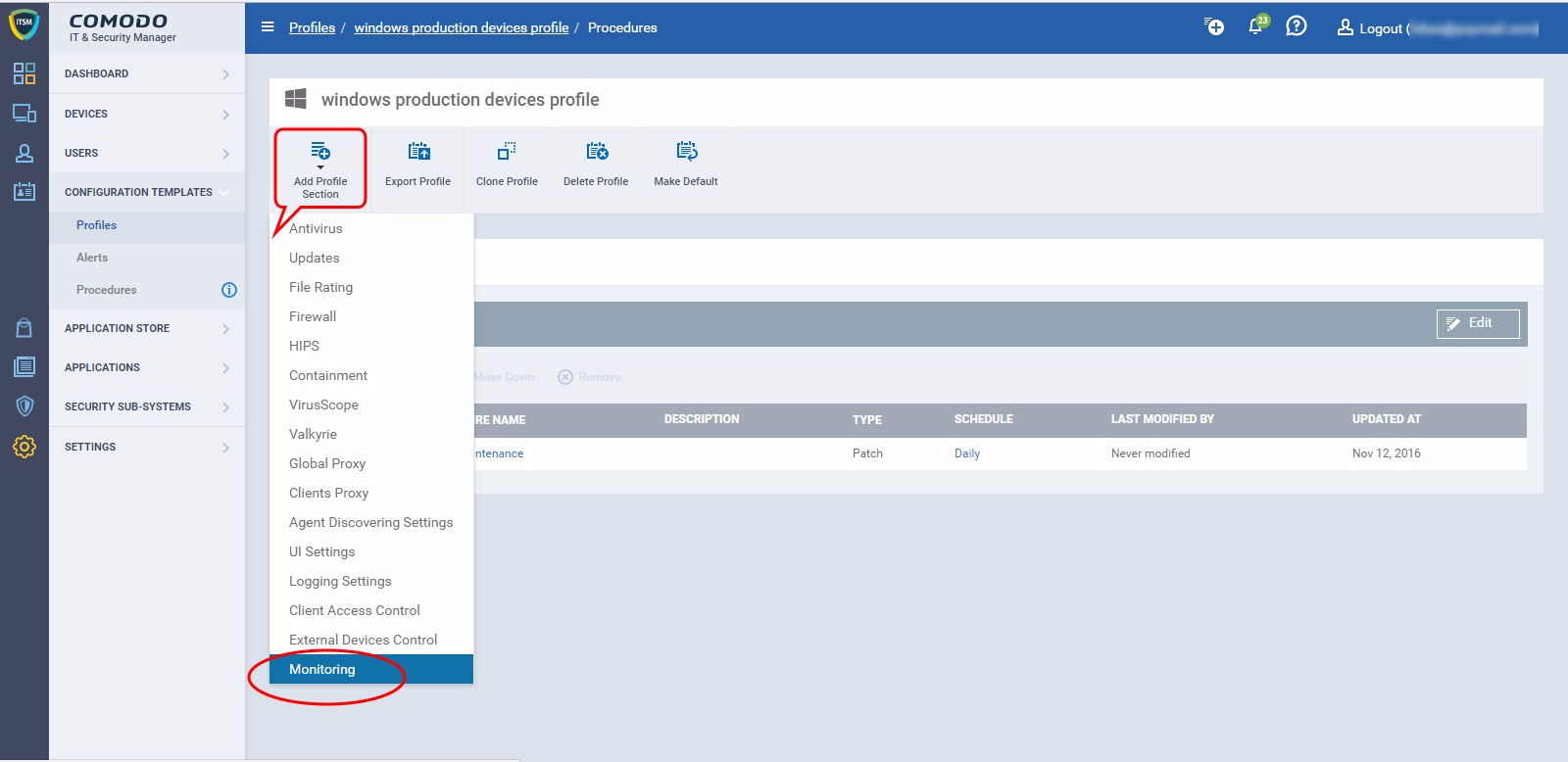Image resolution: width=1568 pixels, height=762 pixels.
Task: Collapse the Configuration Templates section
Action: point(225,192)
